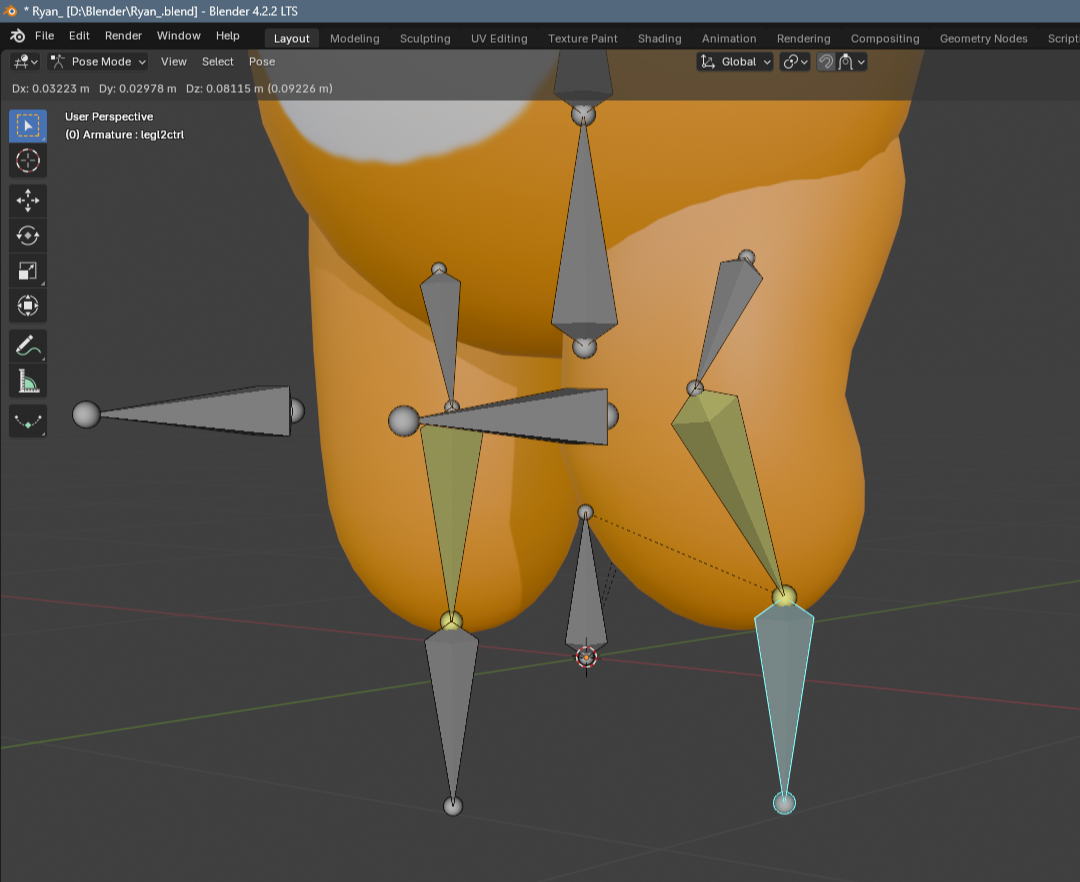Select the cyan highlighted leg control bone
The image size is (1080, 882).
[785, 689]
